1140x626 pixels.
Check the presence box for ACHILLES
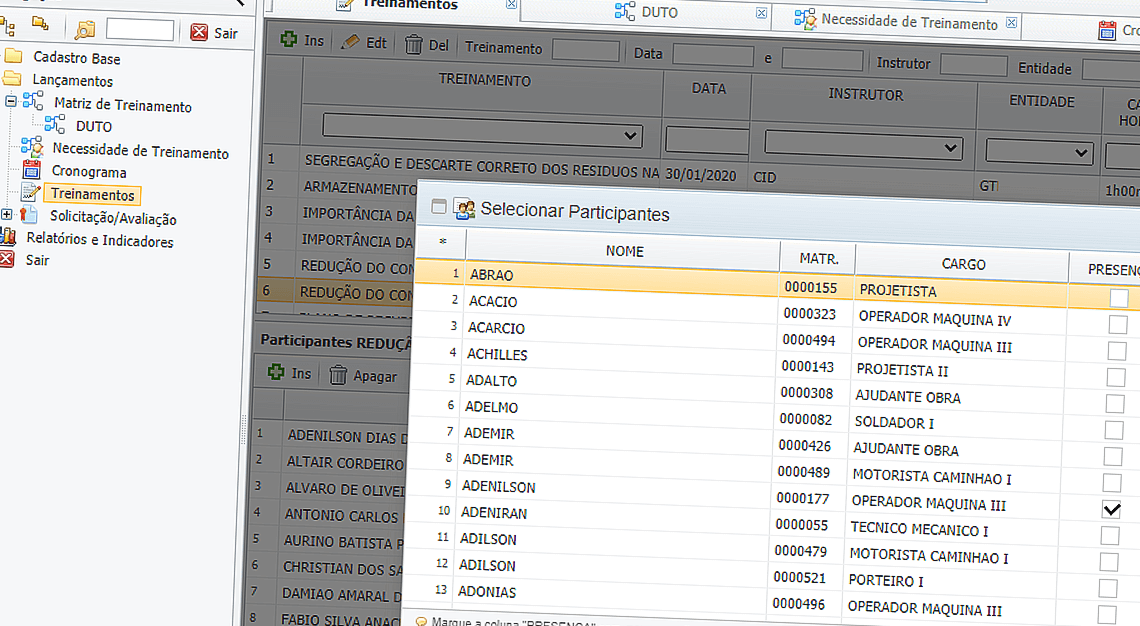click(1115, 377)
